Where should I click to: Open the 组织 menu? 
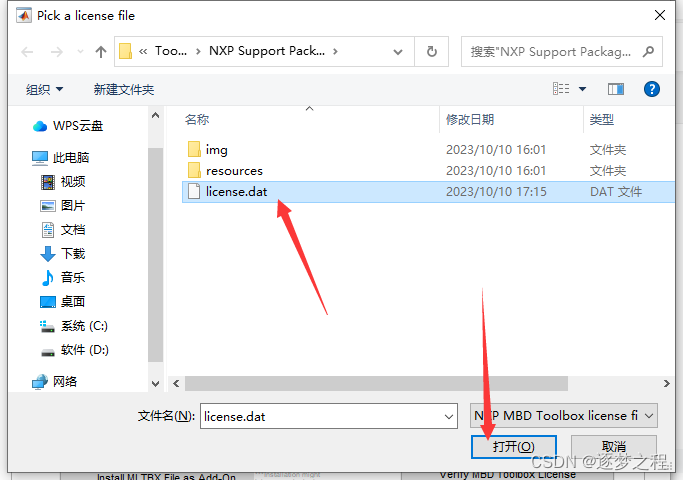(44, 90)
